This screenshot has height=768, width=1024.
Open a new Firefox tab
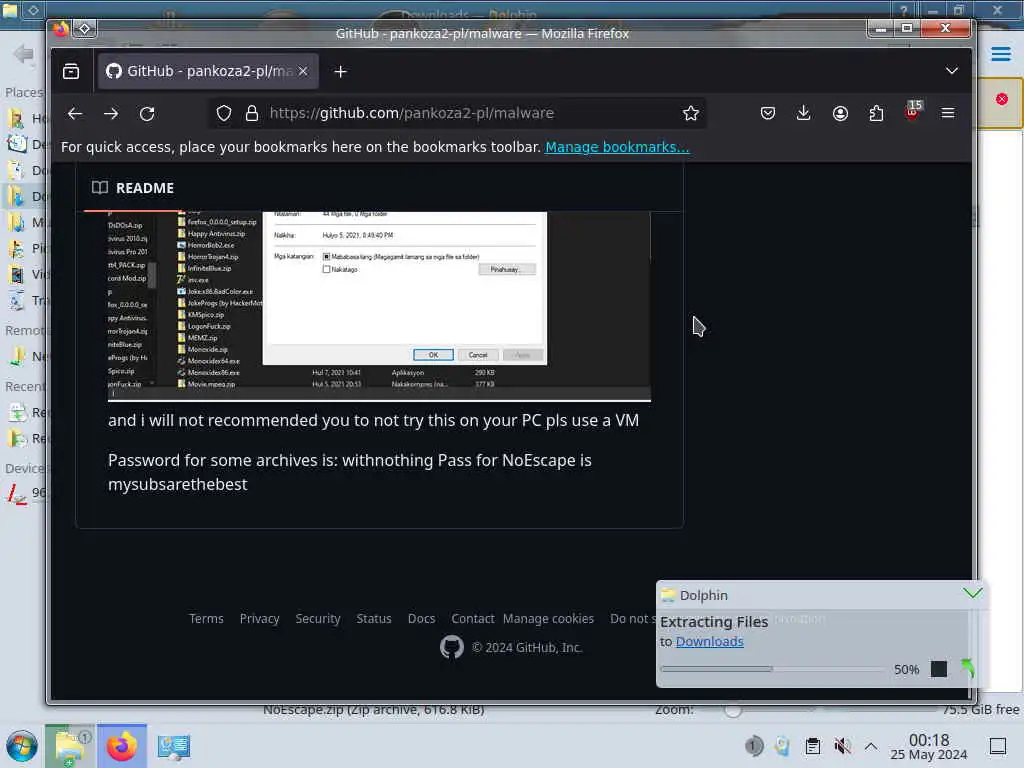(340, 71)
